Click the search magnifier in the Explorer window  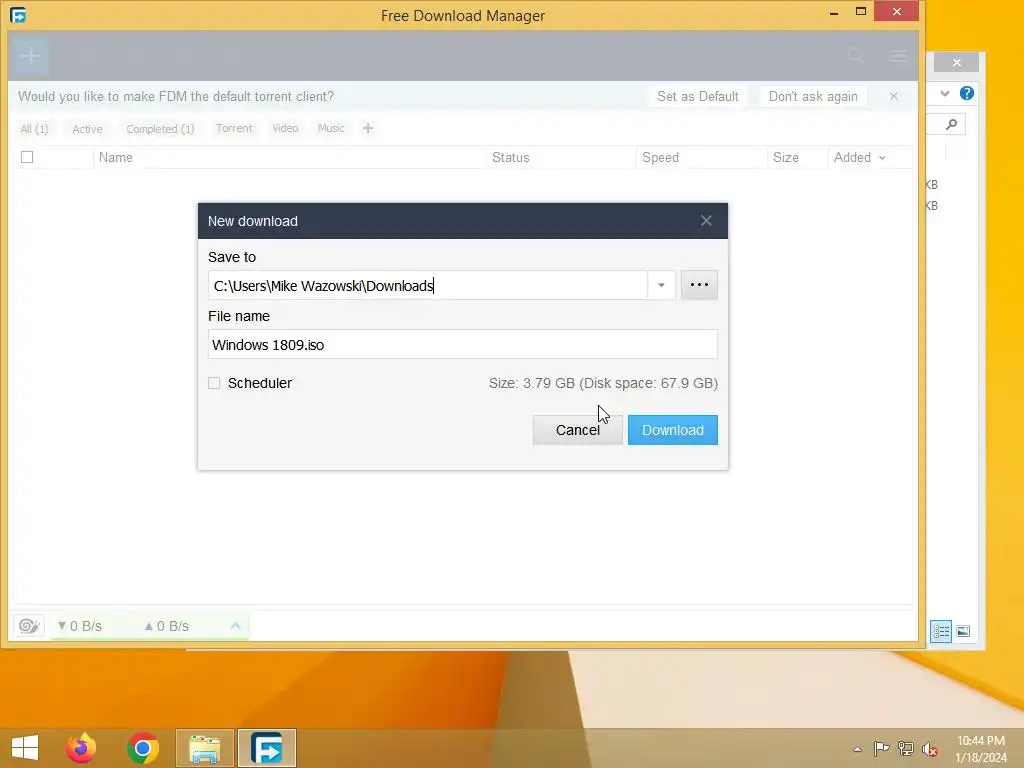[952, 124]
